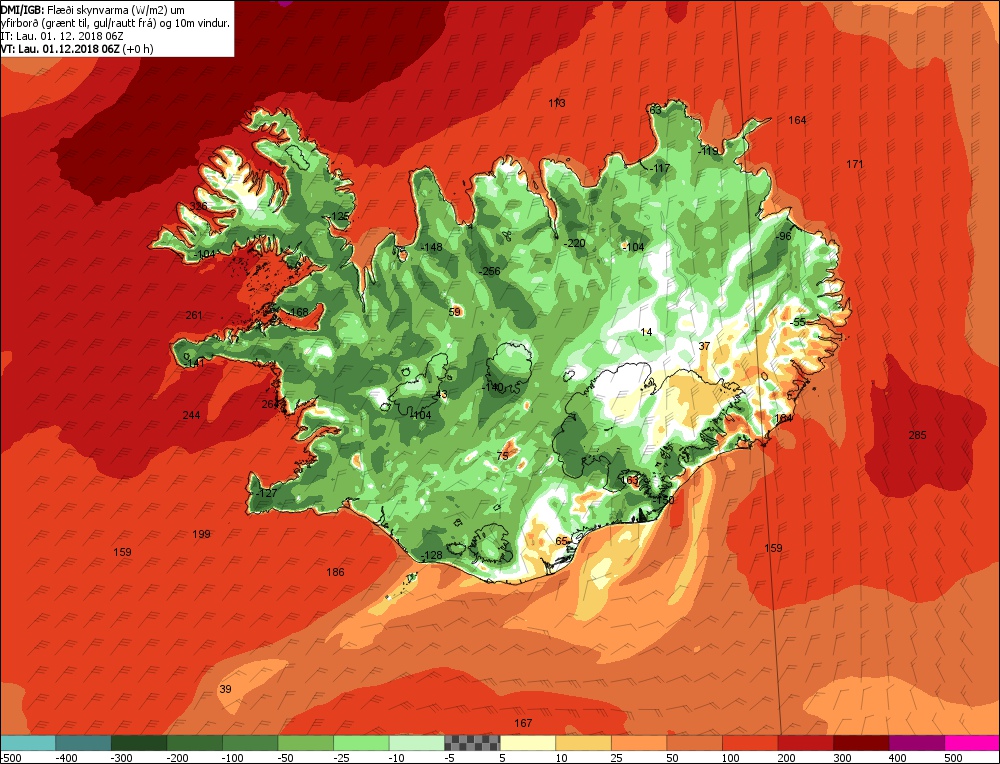Click the 'IT: Lau. 01. 12. 2018 06Z' line

point(62,36)
